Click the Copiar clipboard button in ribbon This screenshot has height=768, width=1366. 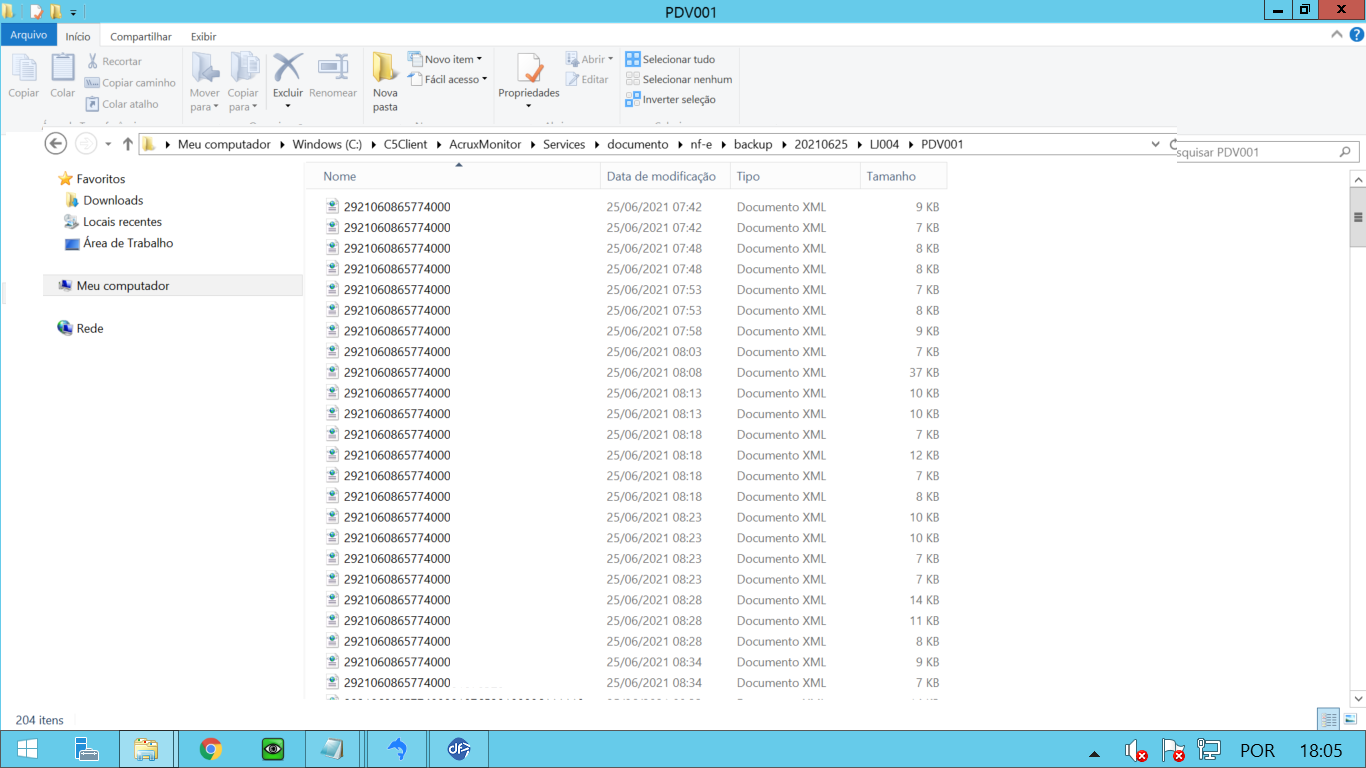(x=24, y=76)
